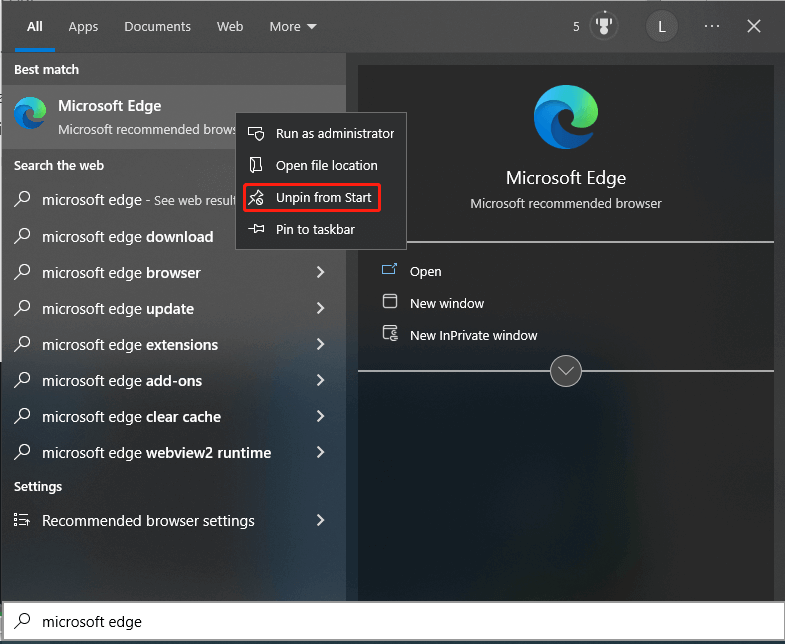Image resolution: width=785 pixels, height=644 pixels.
Task: Click magnifier icon beside See web results
Action: pos(23,199)
